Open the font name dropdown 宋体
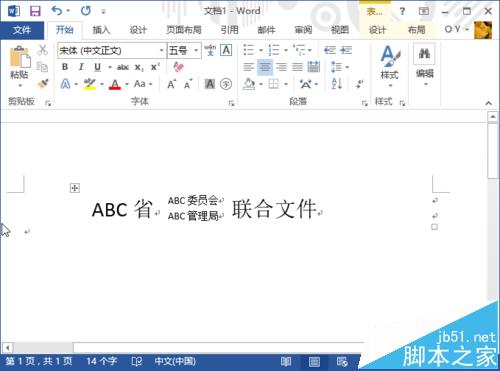Image resolution: width=500 pixels, height=371 pixels. [112, 51]
